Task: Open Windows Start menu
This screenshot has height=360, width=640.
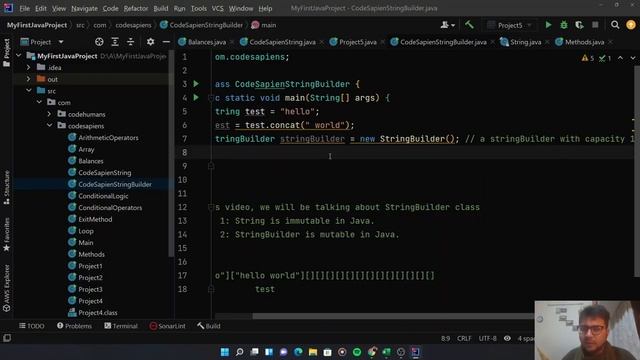Action: (224, 352)
